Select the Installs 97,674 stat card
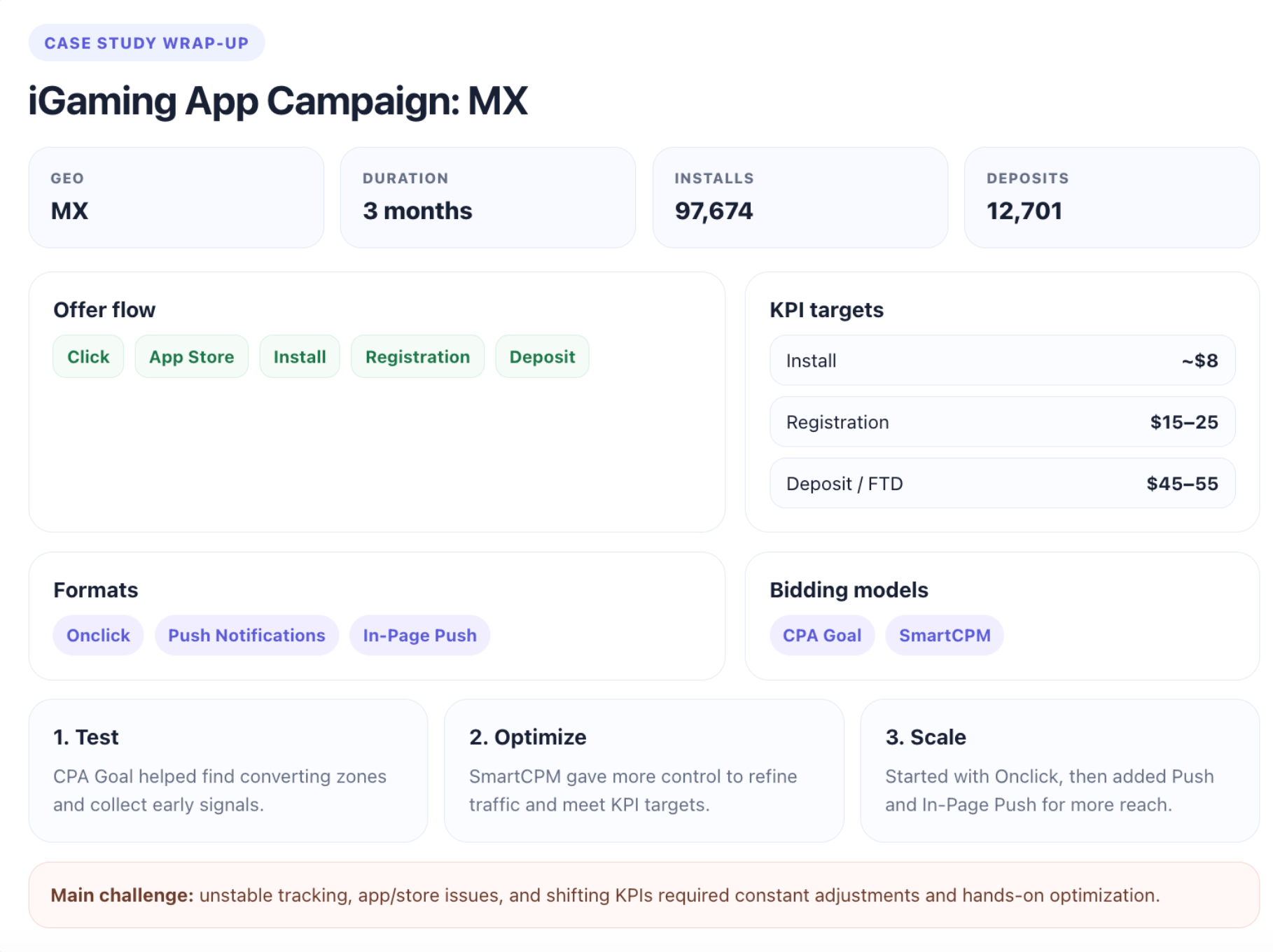Image resolution: width=1273 pixels, height=952 pixels. pos(800,197)
